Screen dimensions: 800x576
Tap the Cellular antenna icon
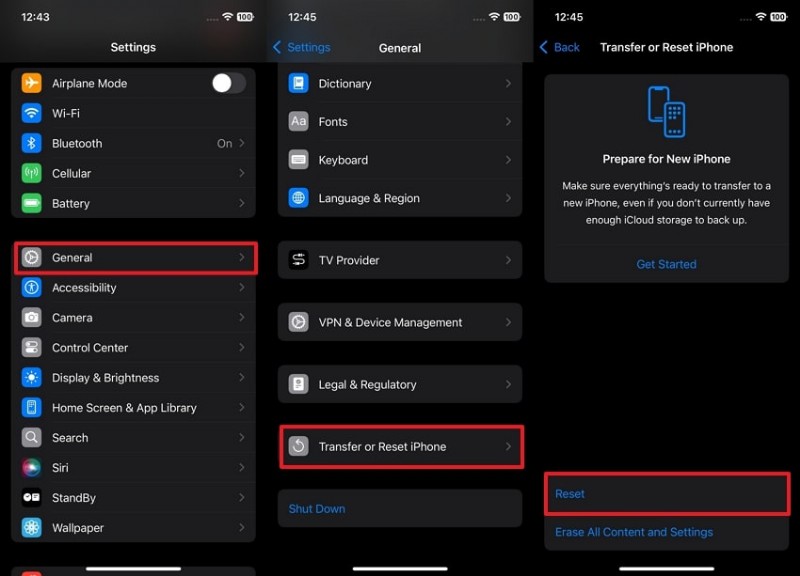[32, 173]
